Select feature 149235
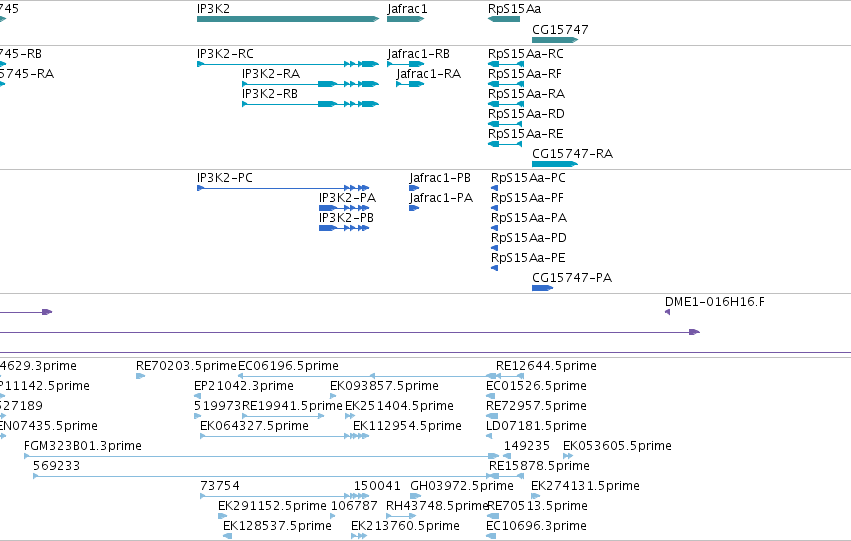 [507, 456]
